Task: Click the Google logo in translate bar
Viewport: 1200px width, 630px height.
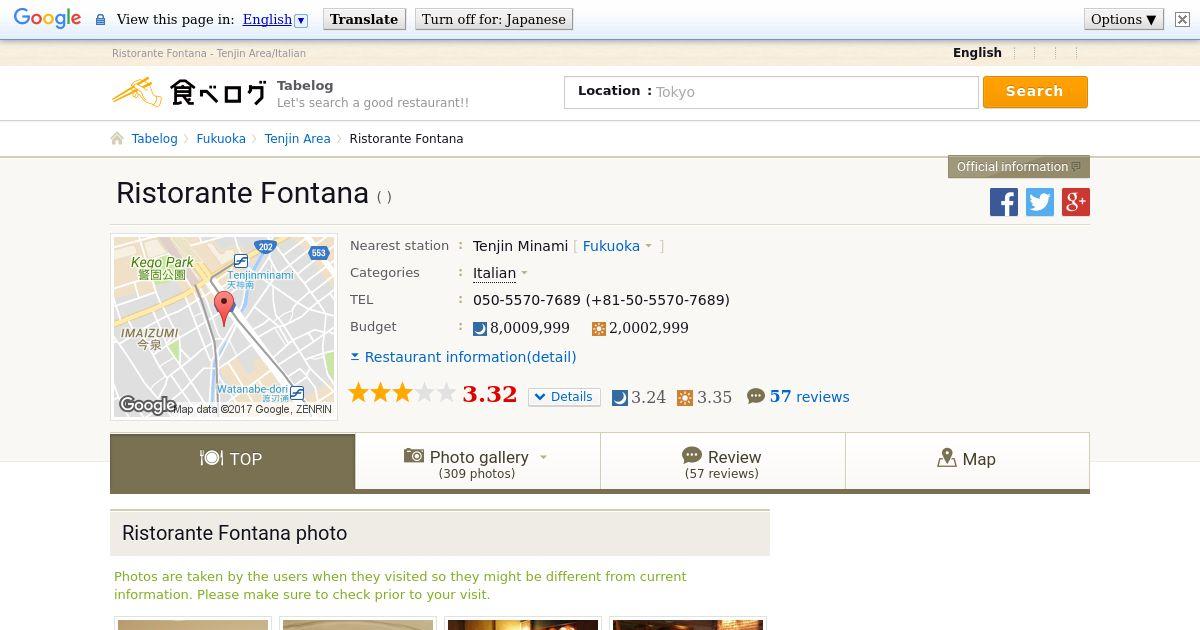Action: pos(47,19)
